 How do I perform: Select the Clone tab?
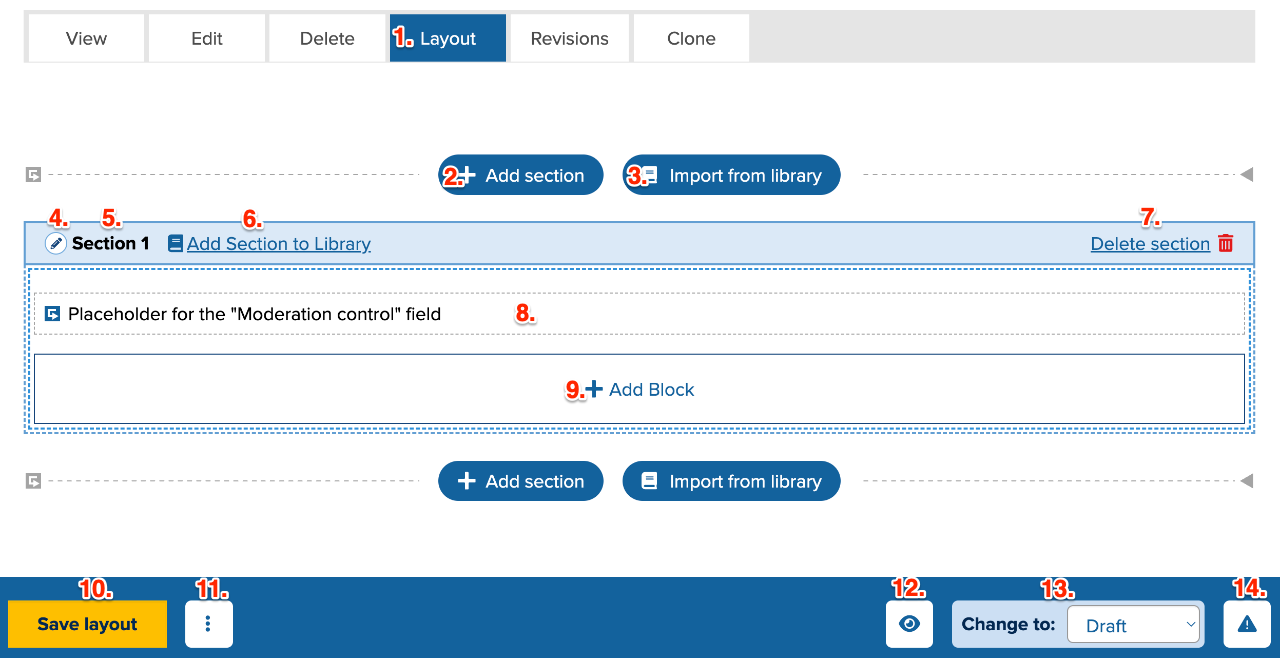(691, 39)
